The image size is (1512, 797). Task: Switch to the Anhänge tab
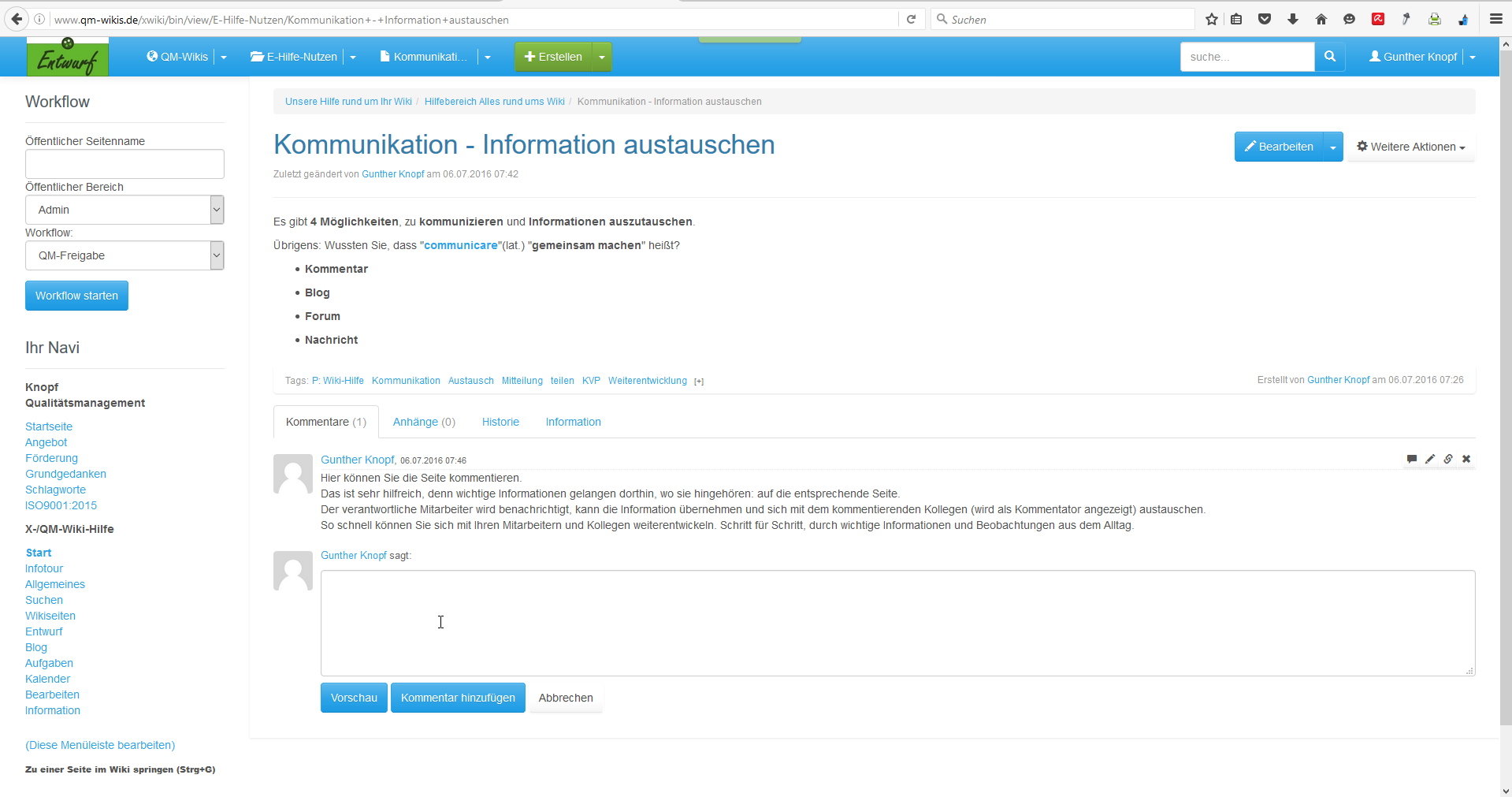pos(424,423)
